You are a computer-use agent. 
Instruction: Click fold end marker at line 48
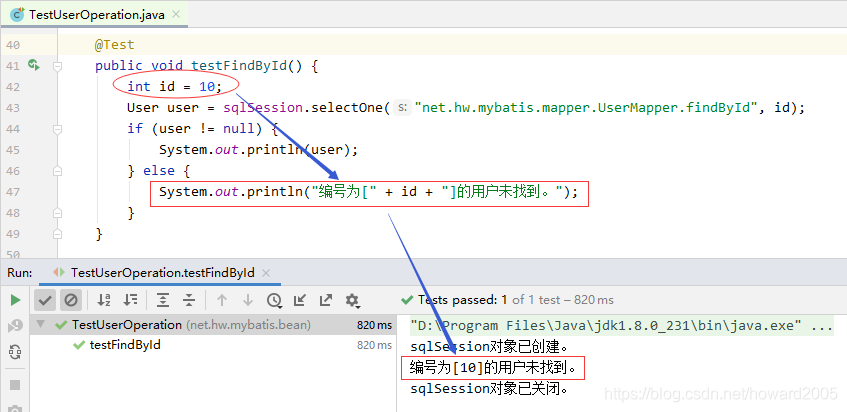pyautogui.click(x=57, y=213)
